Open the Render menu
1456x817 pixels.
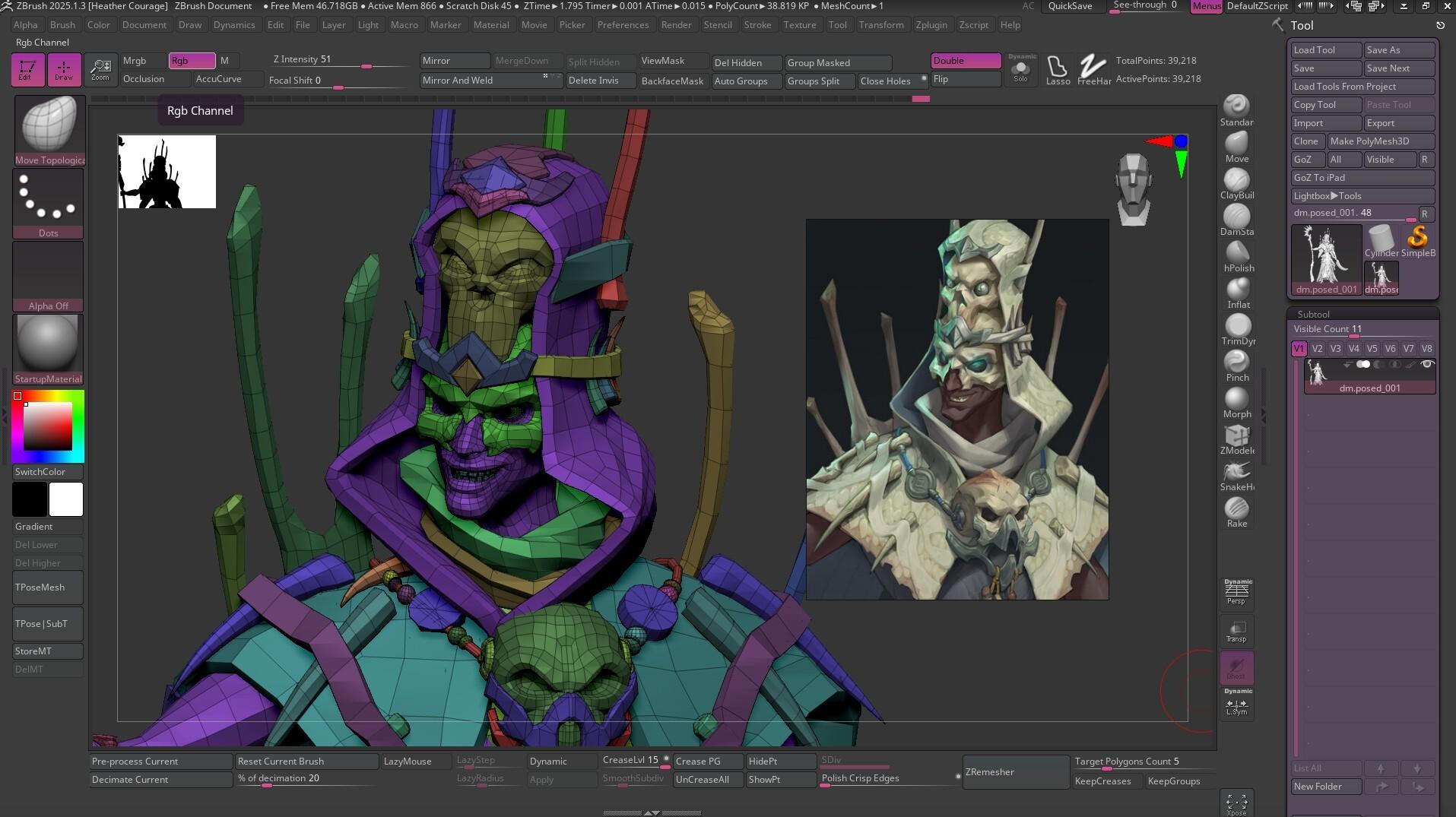(676, 24)
